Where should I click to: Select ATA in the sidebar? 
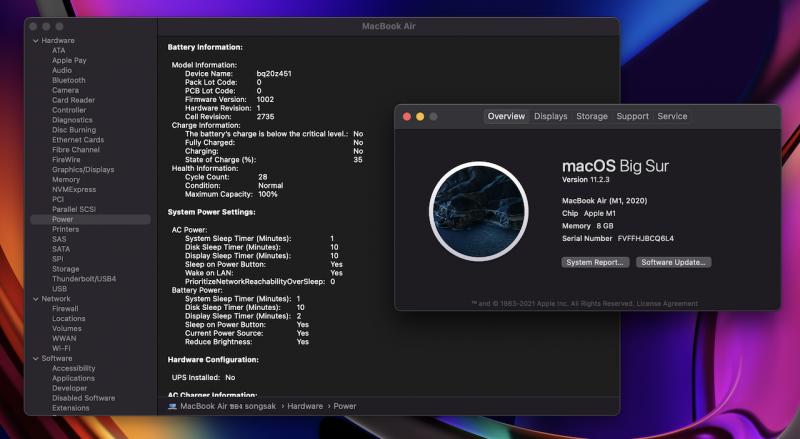pyautogui.click(x=59, y=51)
